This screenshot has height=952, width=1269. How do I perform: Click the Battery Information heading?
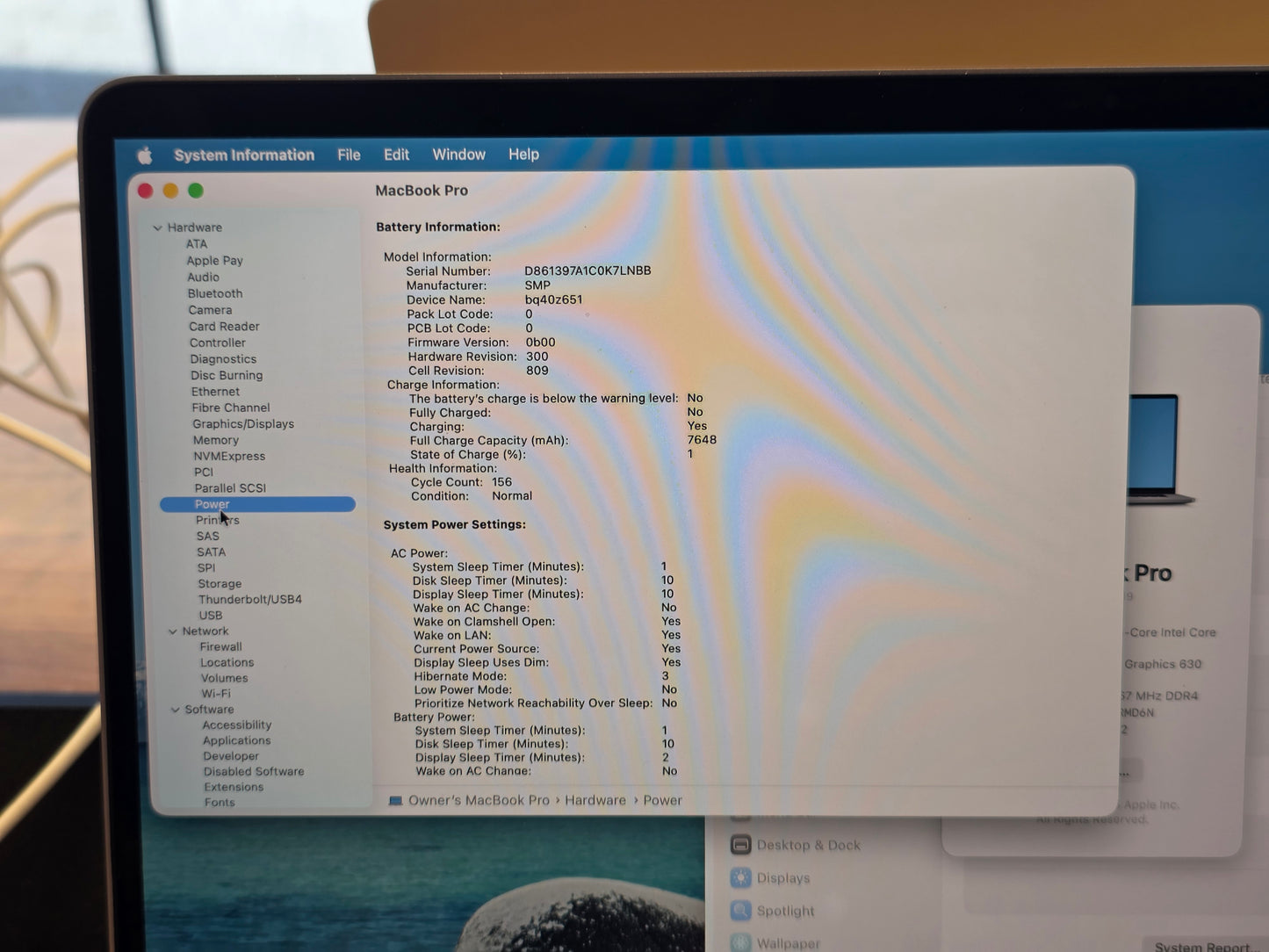pos(438,227)
